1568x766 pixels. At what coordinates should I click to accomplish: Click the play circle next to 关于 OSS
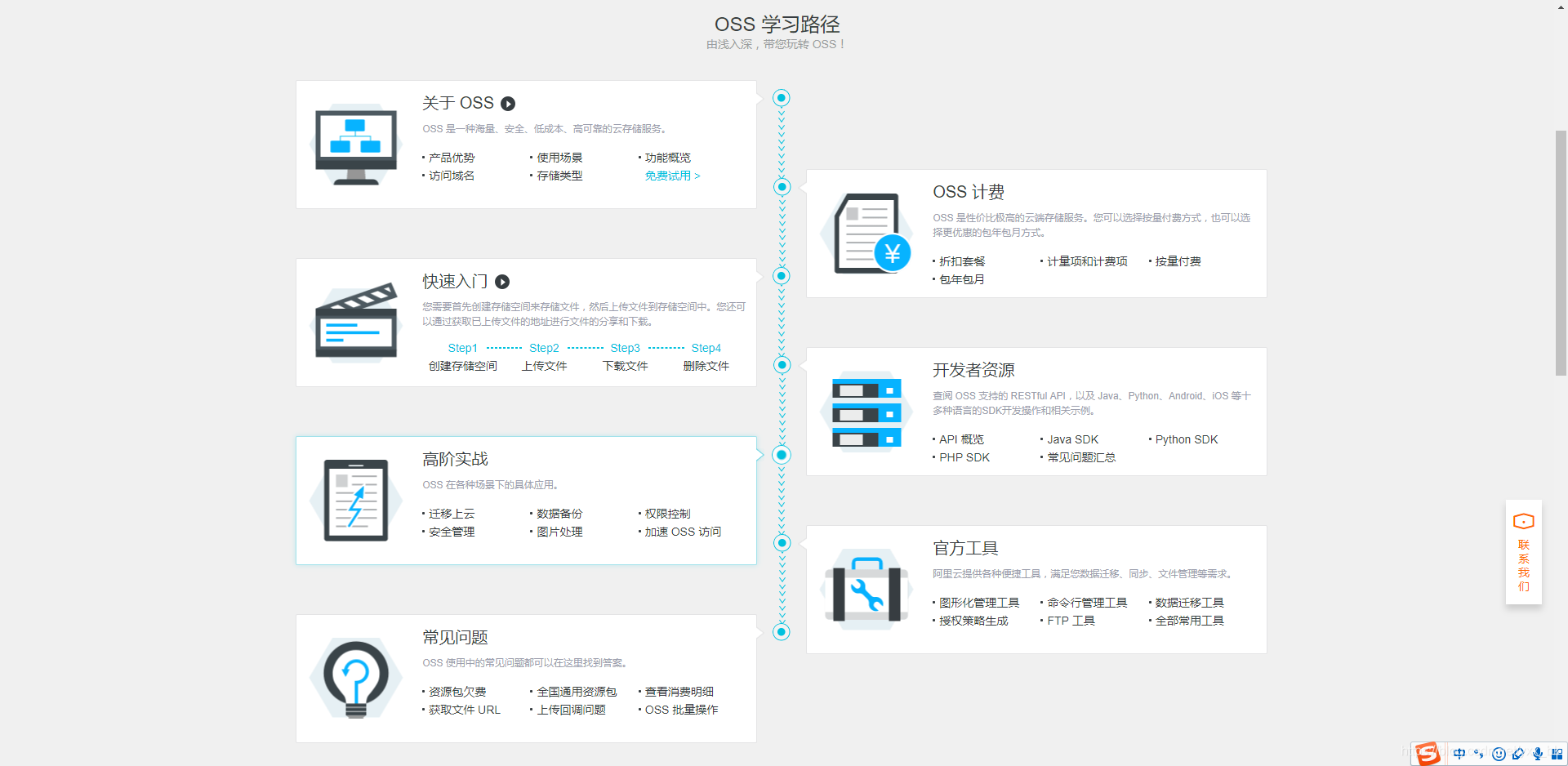508,103
